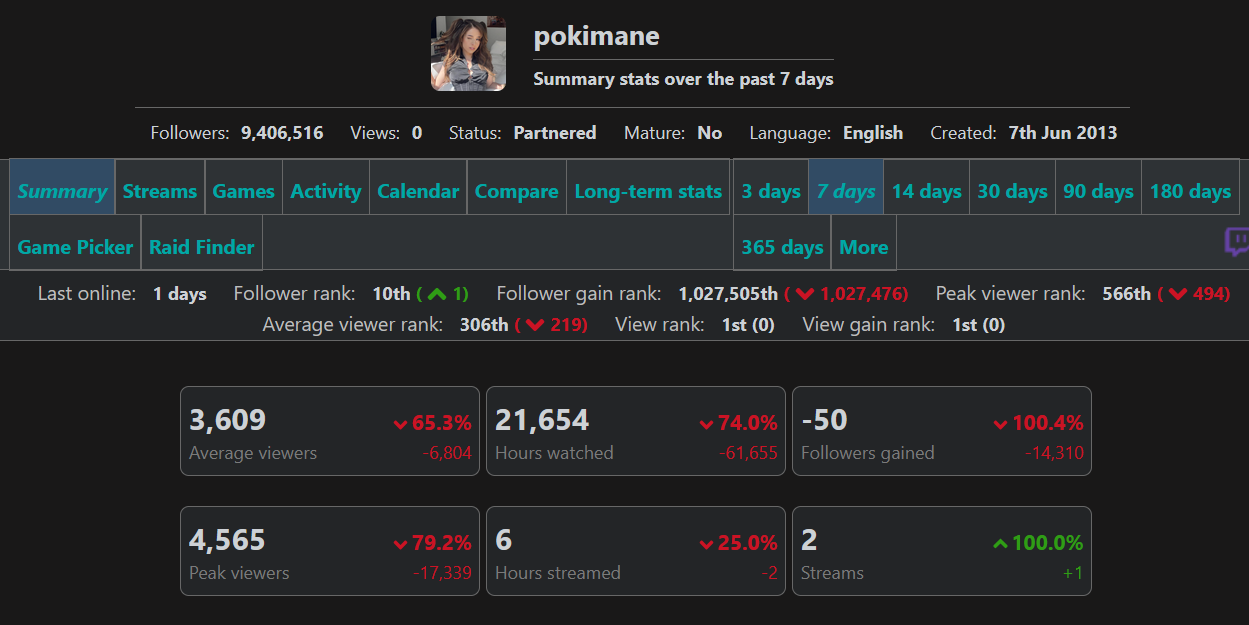Click 'Summary stats over the past 7 days'
This screenshot has height=625, width=1249.
(683, 79)
